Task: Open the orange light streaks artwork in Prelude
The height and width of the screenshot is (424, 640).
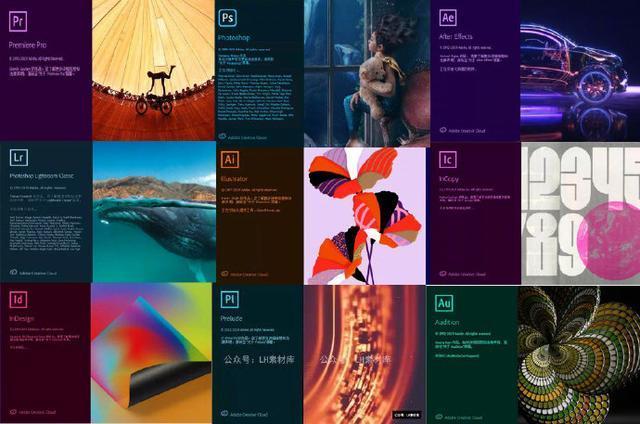Action: point(364,354)
